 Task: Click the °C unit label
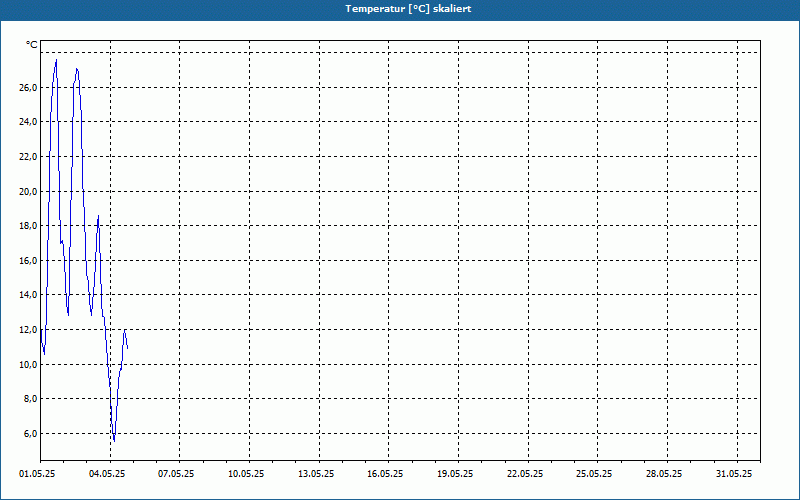click(x=32, y=45)
